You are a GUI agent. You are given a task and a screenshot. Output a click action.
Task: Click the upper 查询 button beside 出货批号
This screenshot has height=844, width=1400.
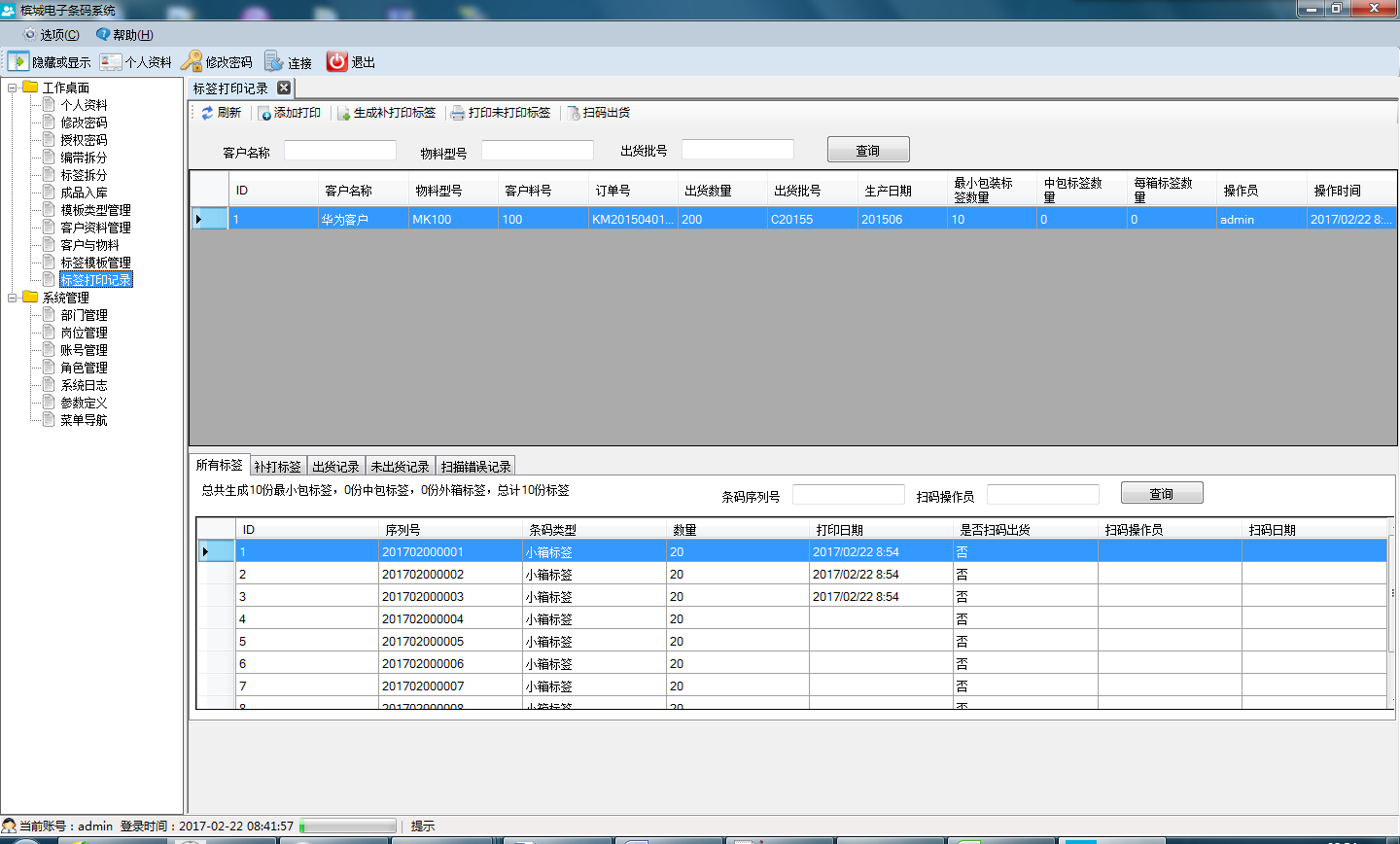point(868,150)
